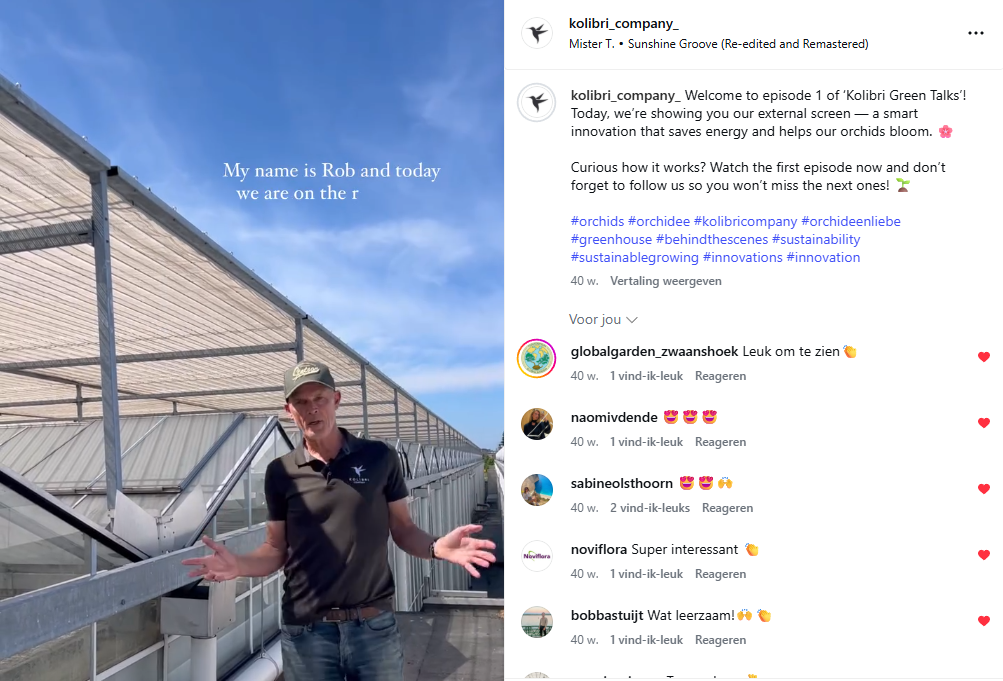Unlike globalgarden_zwaanshoek comment with the heart
This screenshot has height=681, width=1003.
tap(984, 357)
